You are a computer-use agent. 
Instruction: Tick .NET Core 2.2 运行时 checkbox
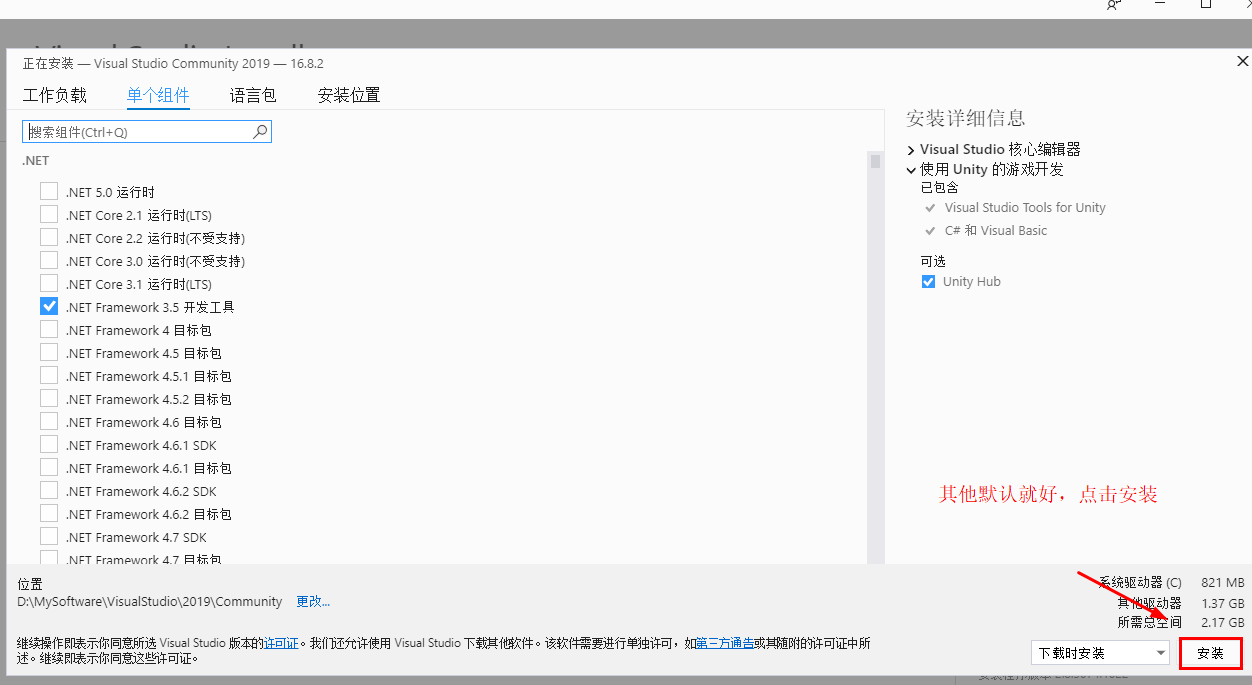[x=49, y=237]
